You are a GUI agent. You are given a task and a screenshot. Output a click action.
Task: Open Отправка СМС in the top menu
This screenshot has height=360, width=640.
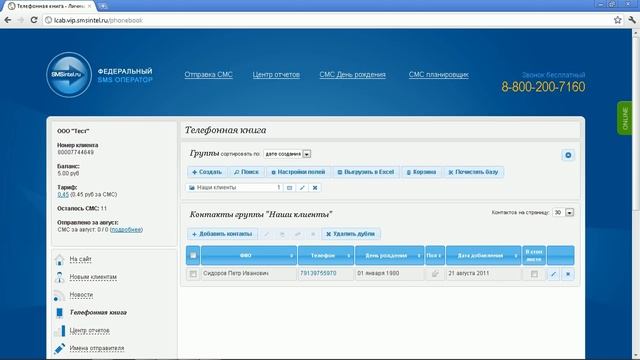(208, 75)
